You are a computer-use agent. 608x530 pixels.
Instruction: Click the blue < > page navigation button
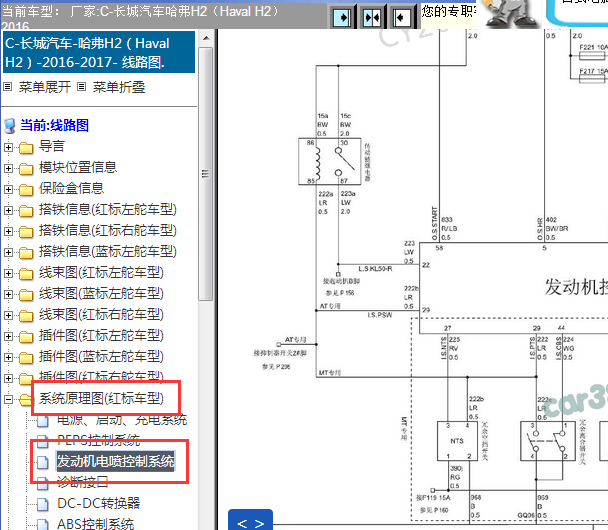click(250, 520)
